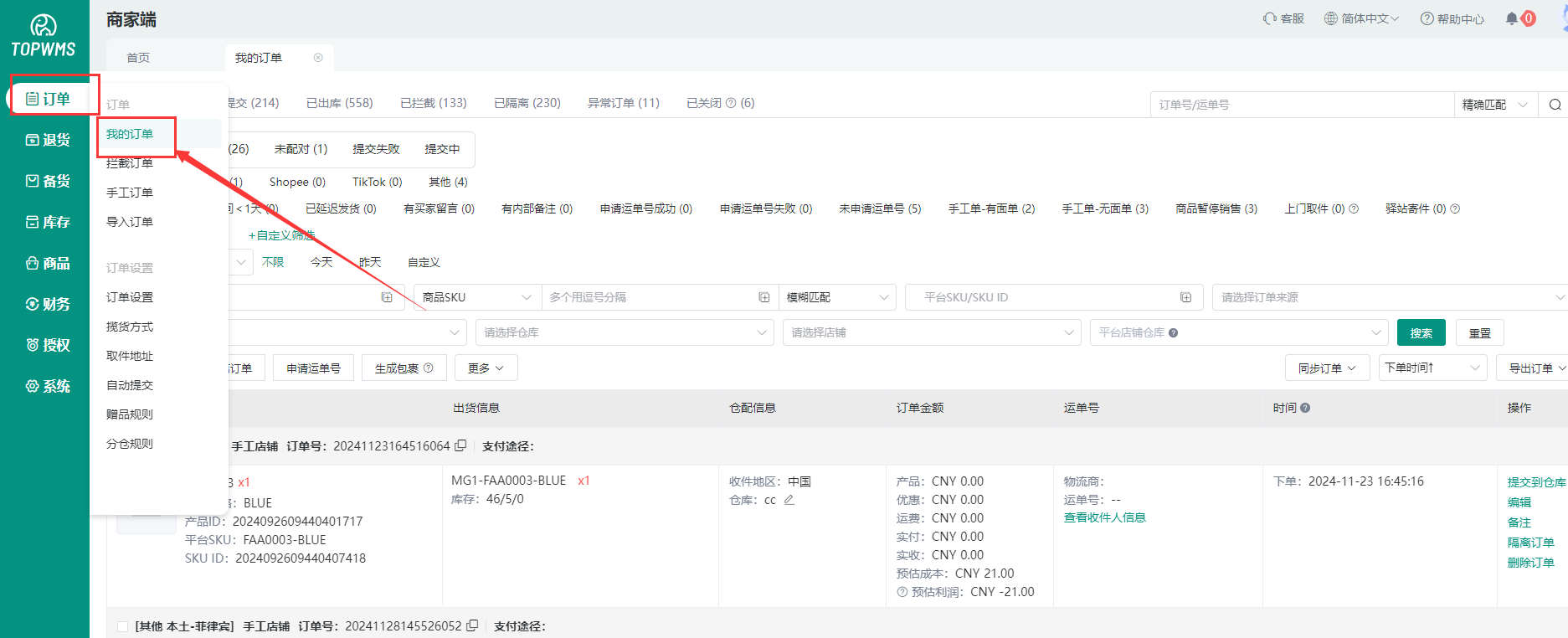The width and height of the screenshot is (1568, 638).
Task: Open the 模糊匹配 dropdown
Action: (x=837, y=297)
